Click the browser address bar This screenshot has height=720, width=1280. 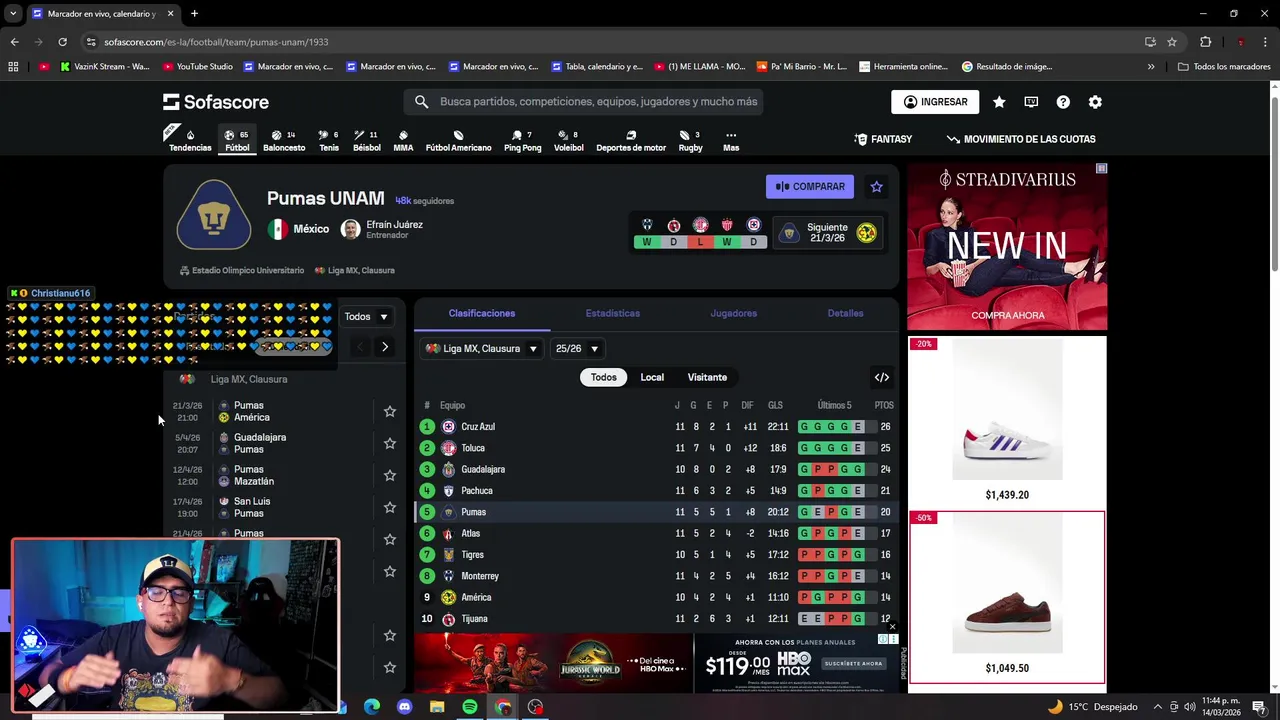600,42
